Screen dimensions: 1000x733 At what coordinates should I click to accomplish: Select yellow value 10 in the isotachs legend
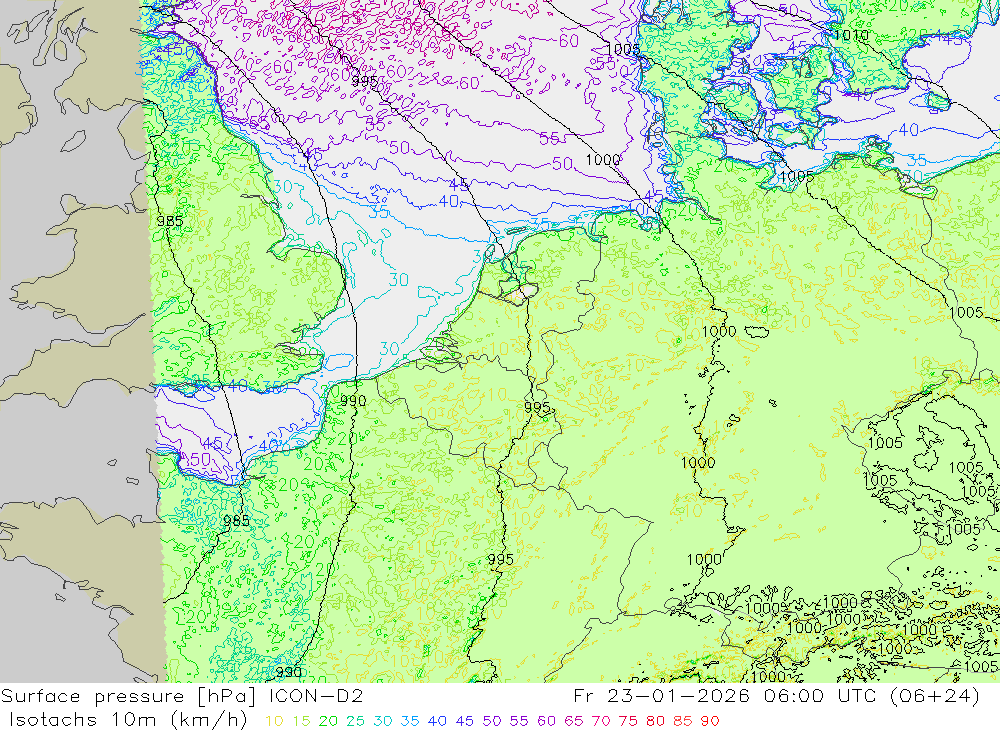(x=274, y=722)
